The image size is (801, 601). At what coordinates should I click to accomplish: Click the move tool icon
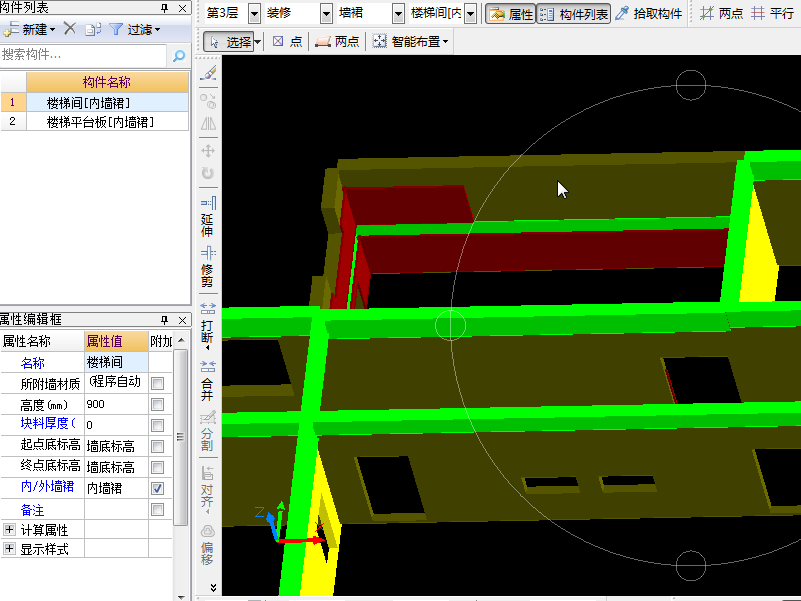[x=208, y=151]
